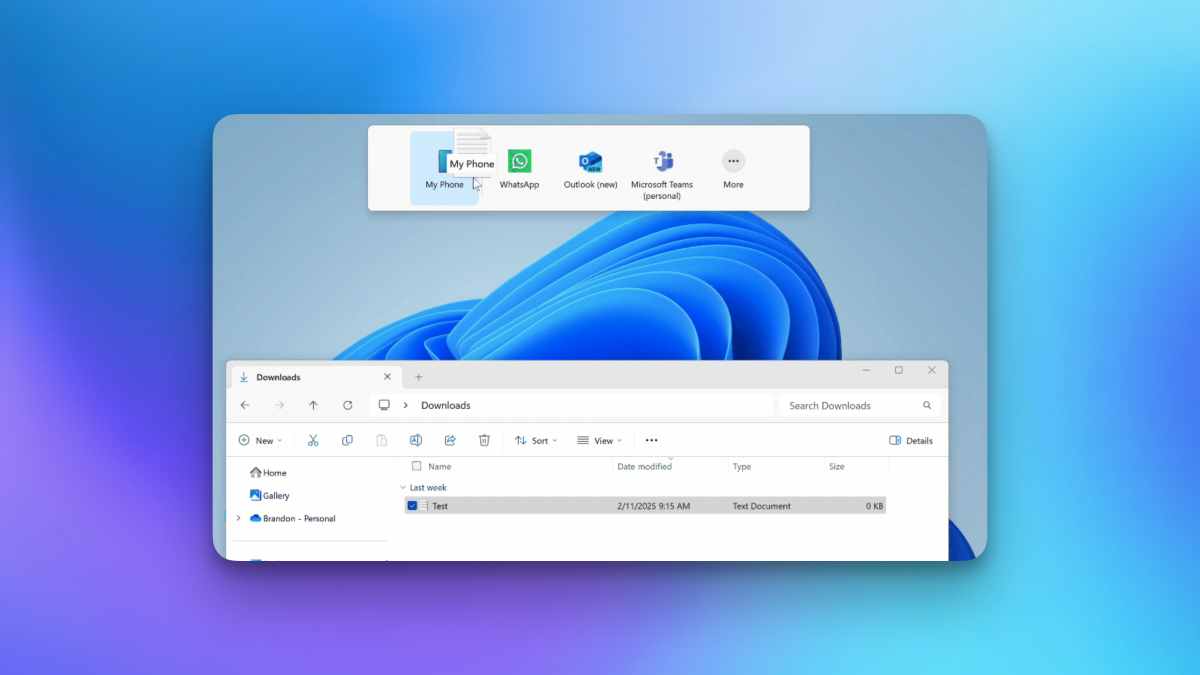This screenshot has width=1200, height=675.
Task: Click the Paste clipboard icon
Action: [381, 440]
